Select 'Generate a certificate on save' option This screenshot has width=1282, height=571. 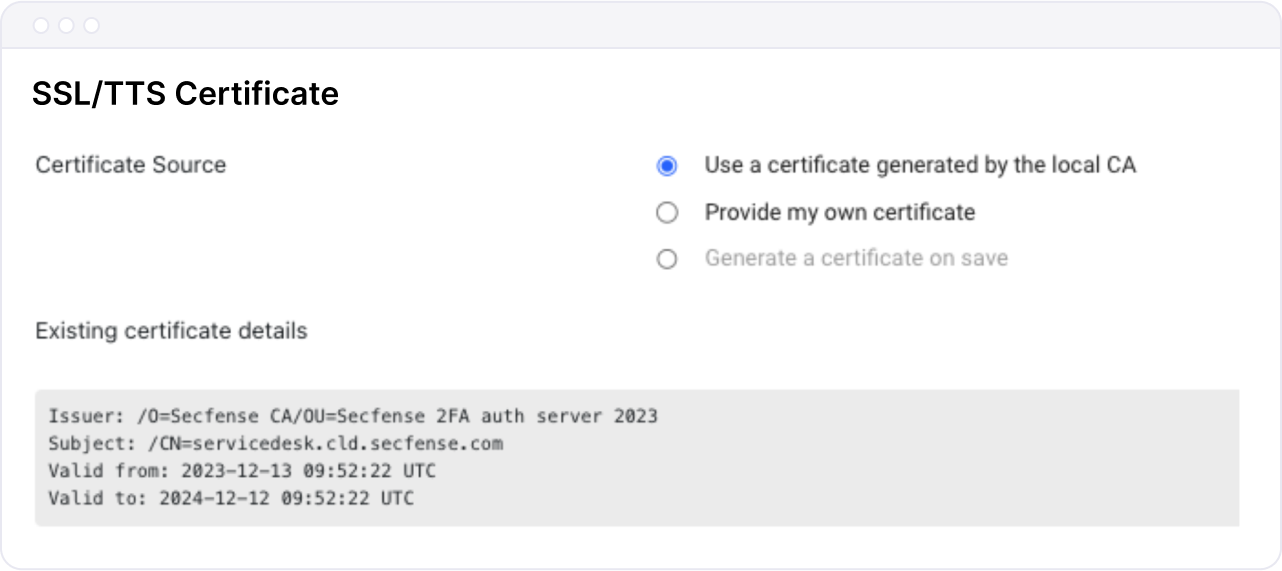(667, 259)
